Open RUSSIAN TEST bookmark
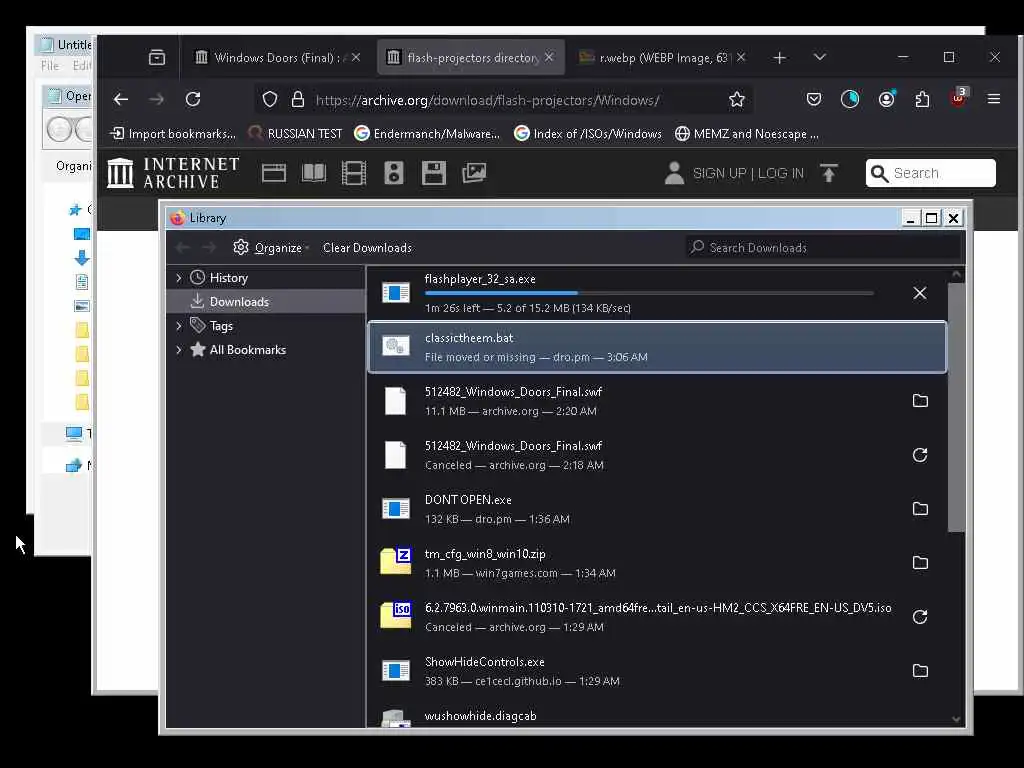This screenshot has width=1024, height=768. click(x=295, y=134)
